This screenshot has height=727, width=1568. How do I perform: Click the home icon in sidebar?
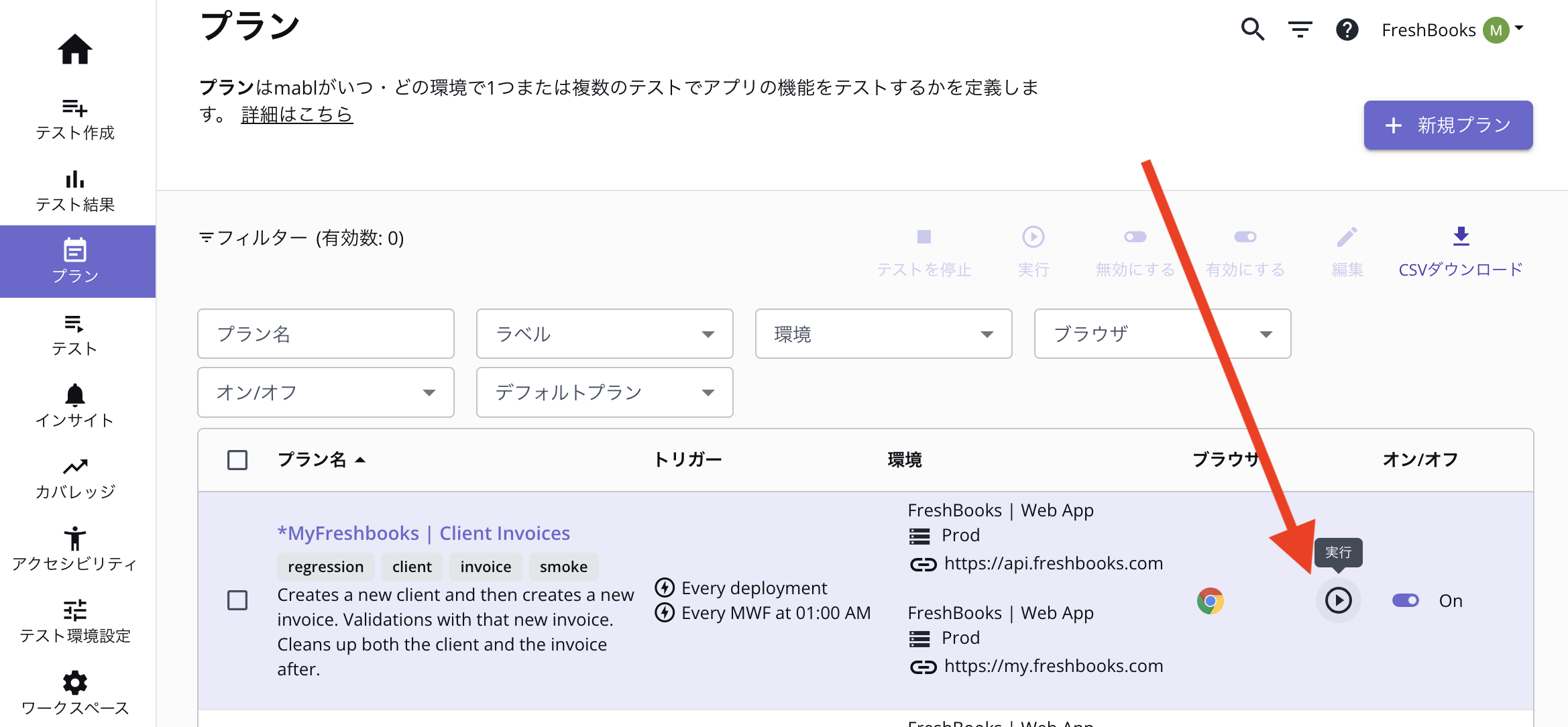(x=74, y=50)
